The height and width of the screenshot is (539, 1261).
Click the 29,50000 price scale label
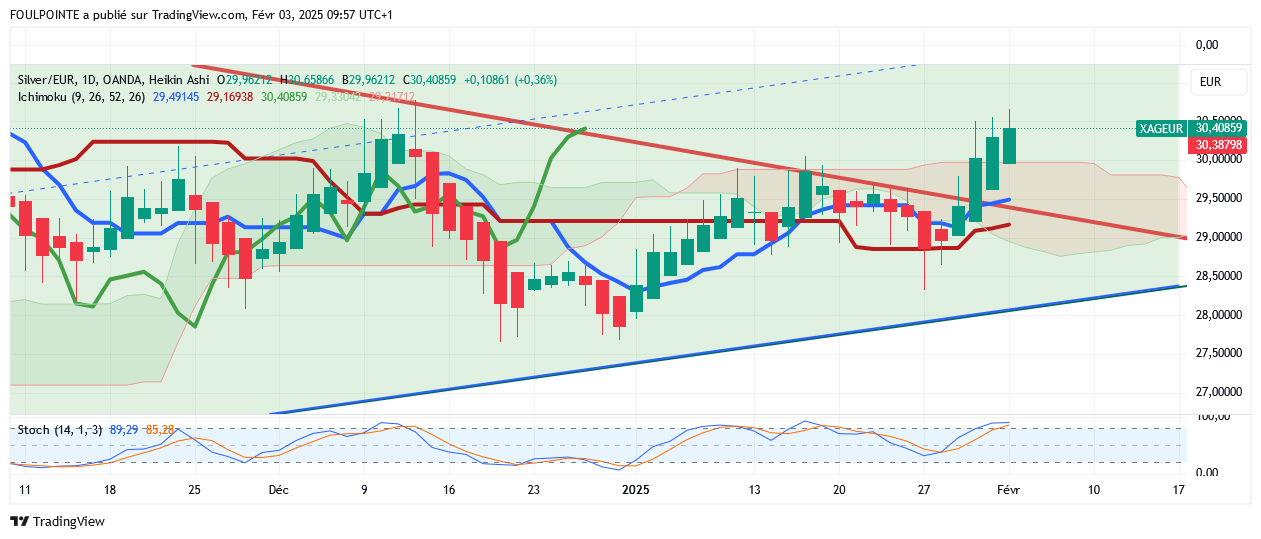tap(1221, 198)
